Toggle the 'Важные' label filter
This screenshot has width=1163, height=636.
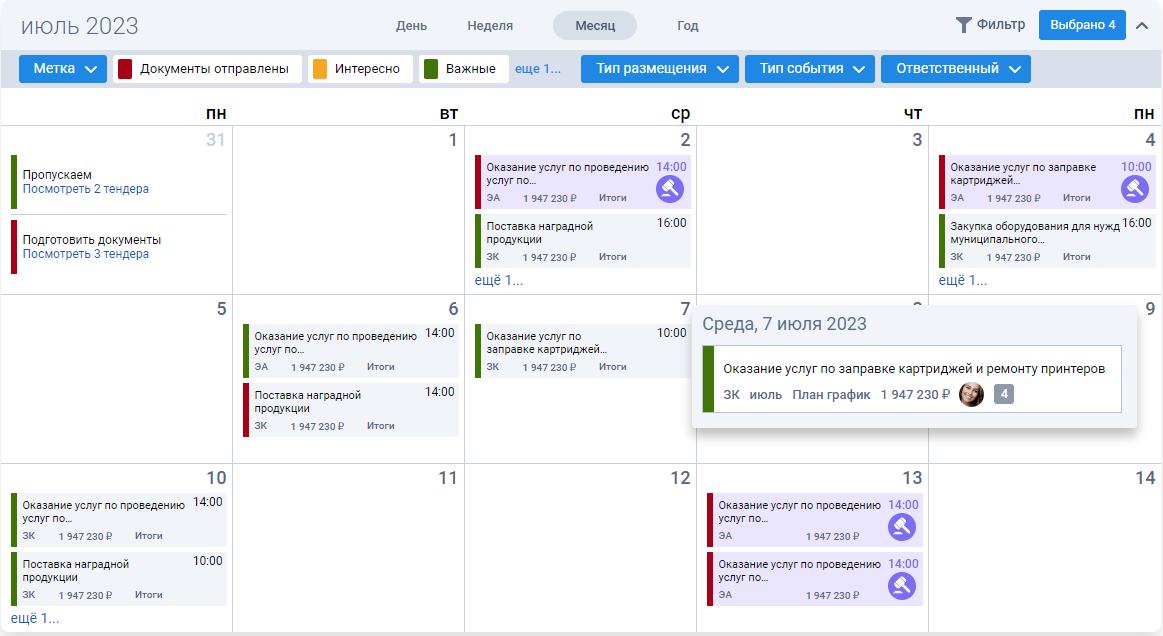pyautogui.click(x=463, y=69)
